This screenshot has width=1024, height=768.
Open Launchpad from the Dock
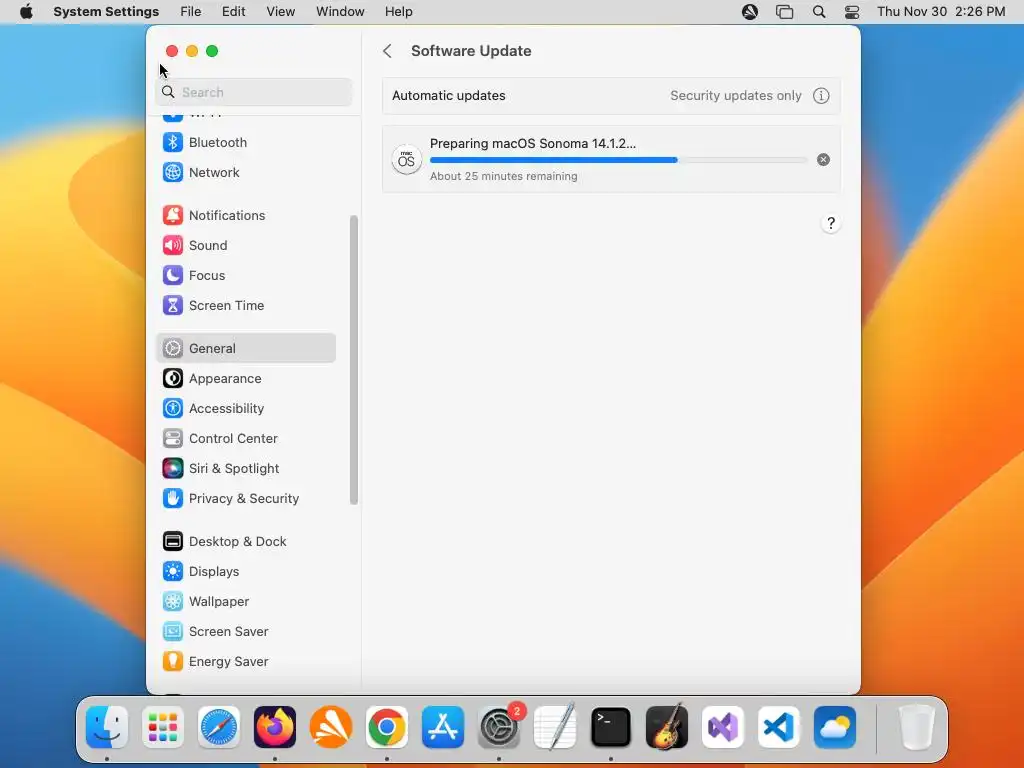[x=163, y=727]
